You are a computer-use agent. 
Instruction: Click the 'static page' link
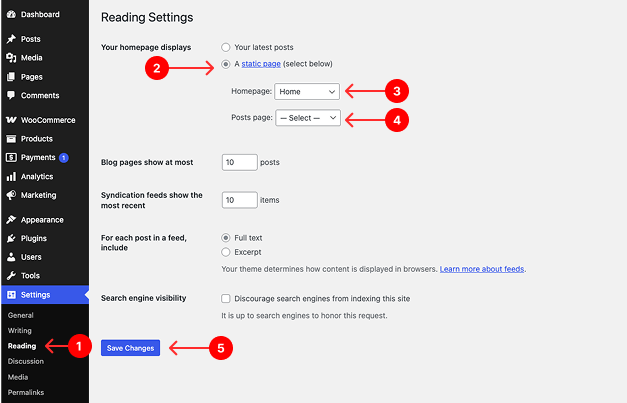[x=260, y=64]
